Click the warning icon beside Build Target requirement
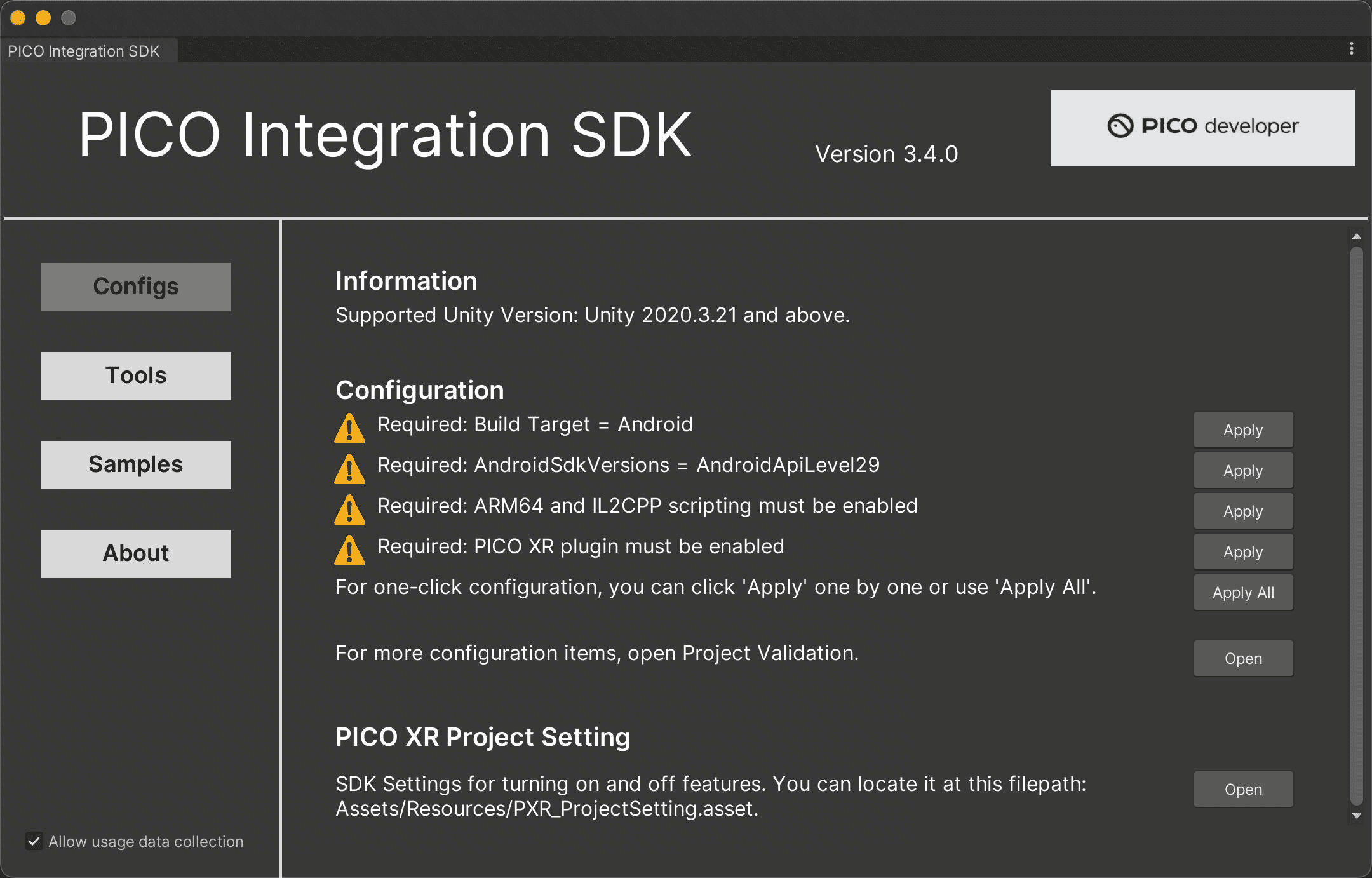The height and width of the screenshot is (878, 1372). point(349,428)
